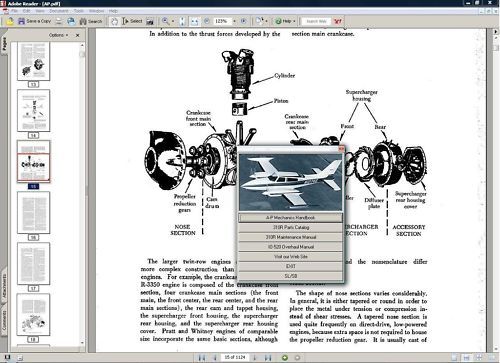Select Single Page layout icon
Viewport: 500px width, 363px height.
click(x=455, y=358)
